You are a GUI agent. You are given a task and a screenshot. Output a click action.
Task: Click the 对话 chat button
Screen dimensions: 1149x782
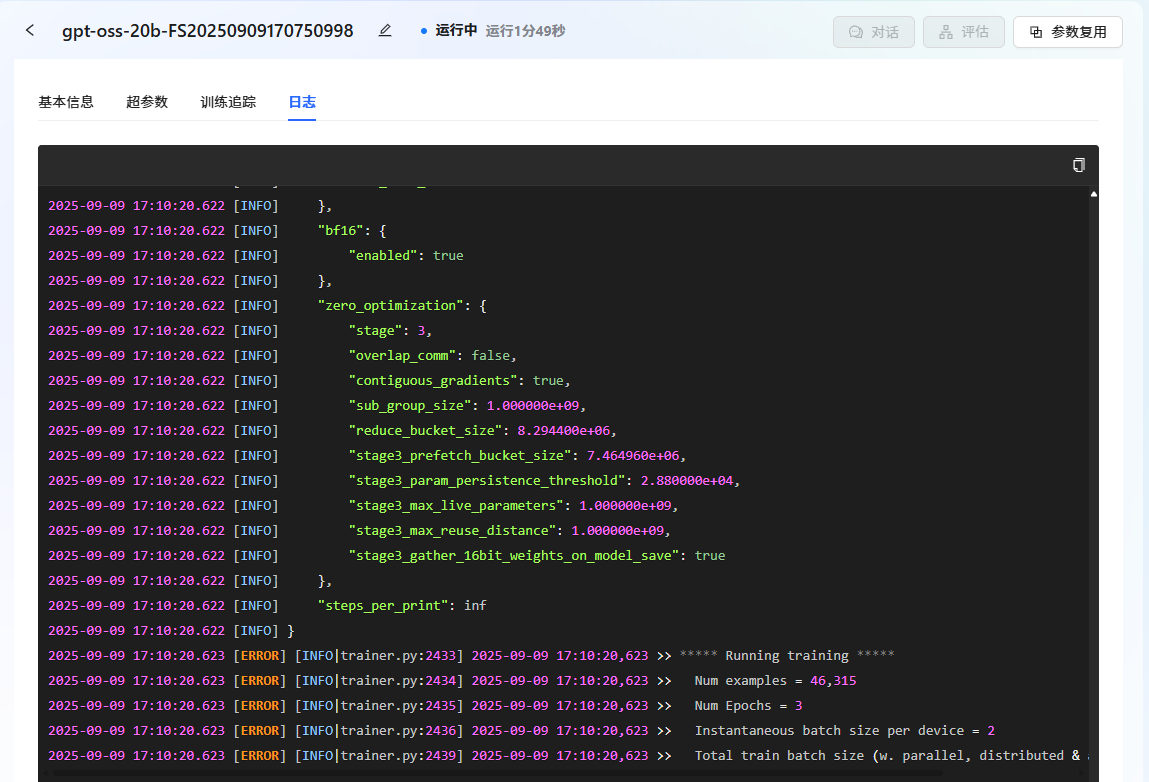(x=873, y=32)
